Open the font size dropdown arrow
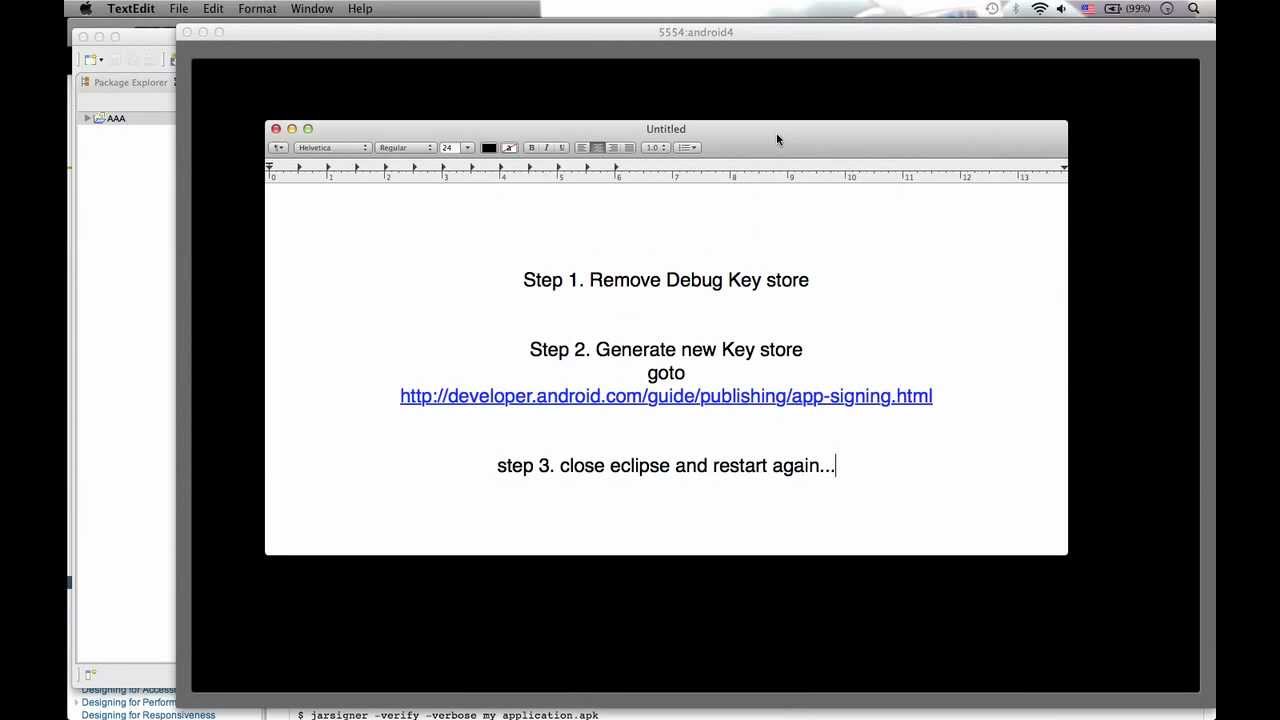The image size is (1280, 720). tap(467, 148)
